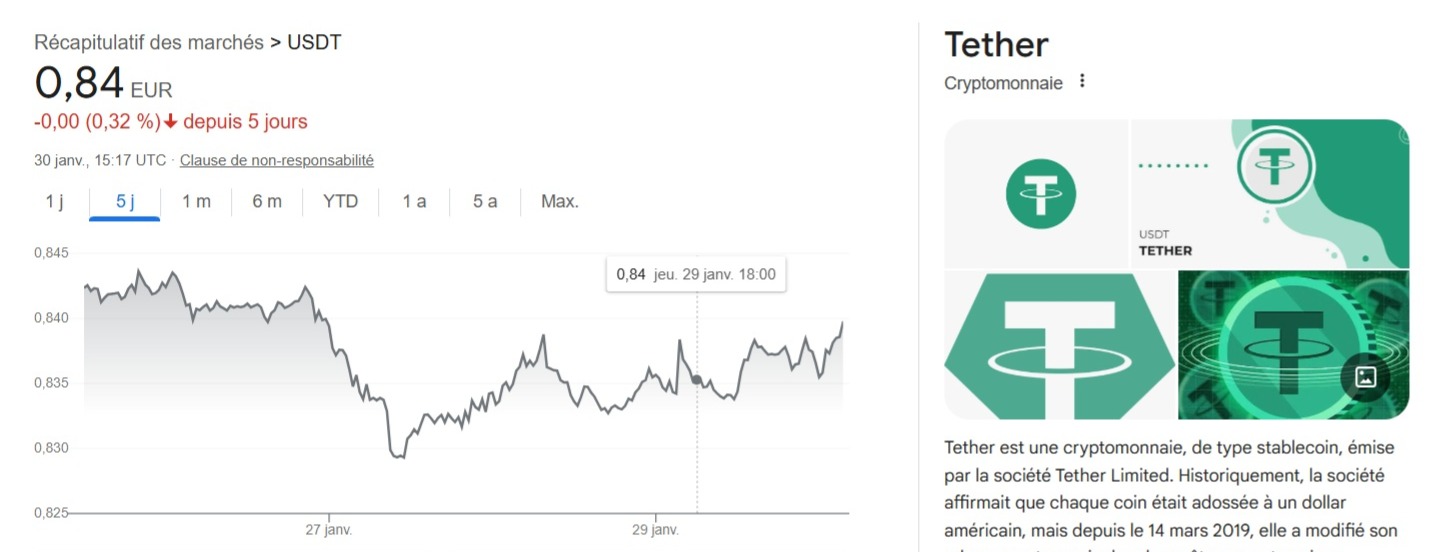
Task: Open the three-dot menu beside Cryptomonnaie
Action: [1082, 82]
